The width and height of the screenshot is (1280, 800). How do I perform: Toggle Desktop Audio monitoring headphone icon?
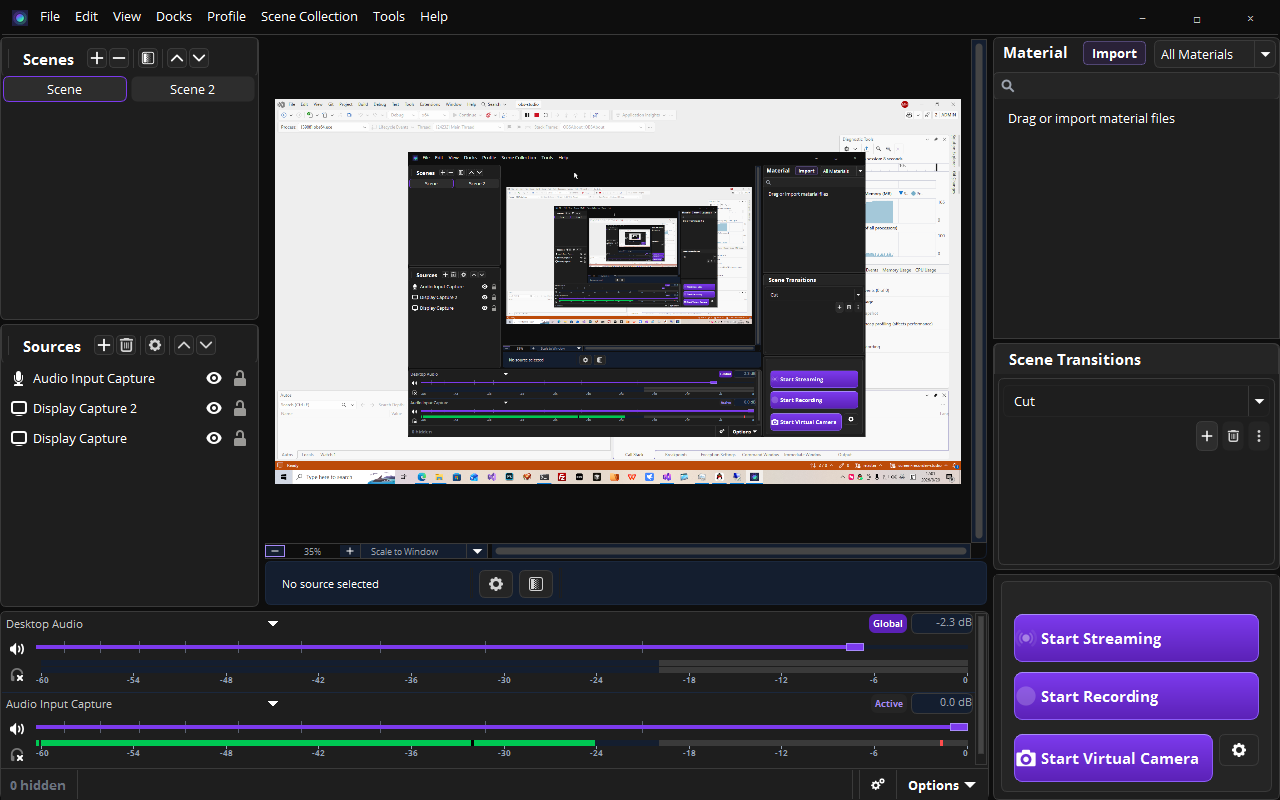[16, 675]
